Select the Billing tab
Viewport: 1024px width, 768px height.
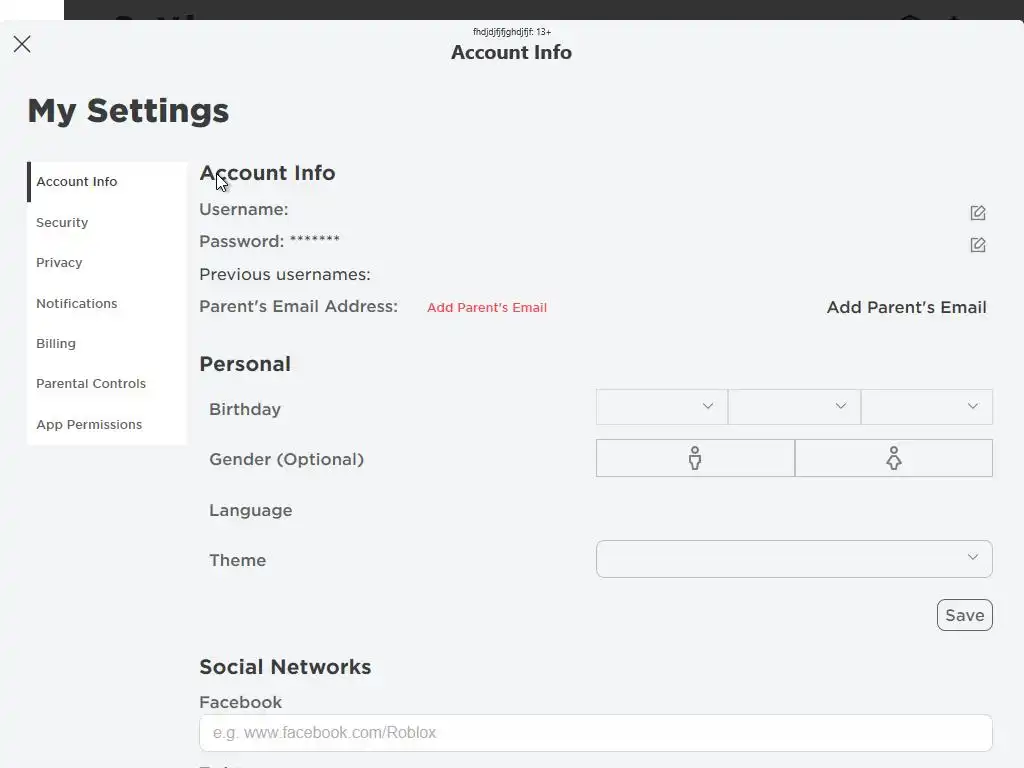(56, 344)
